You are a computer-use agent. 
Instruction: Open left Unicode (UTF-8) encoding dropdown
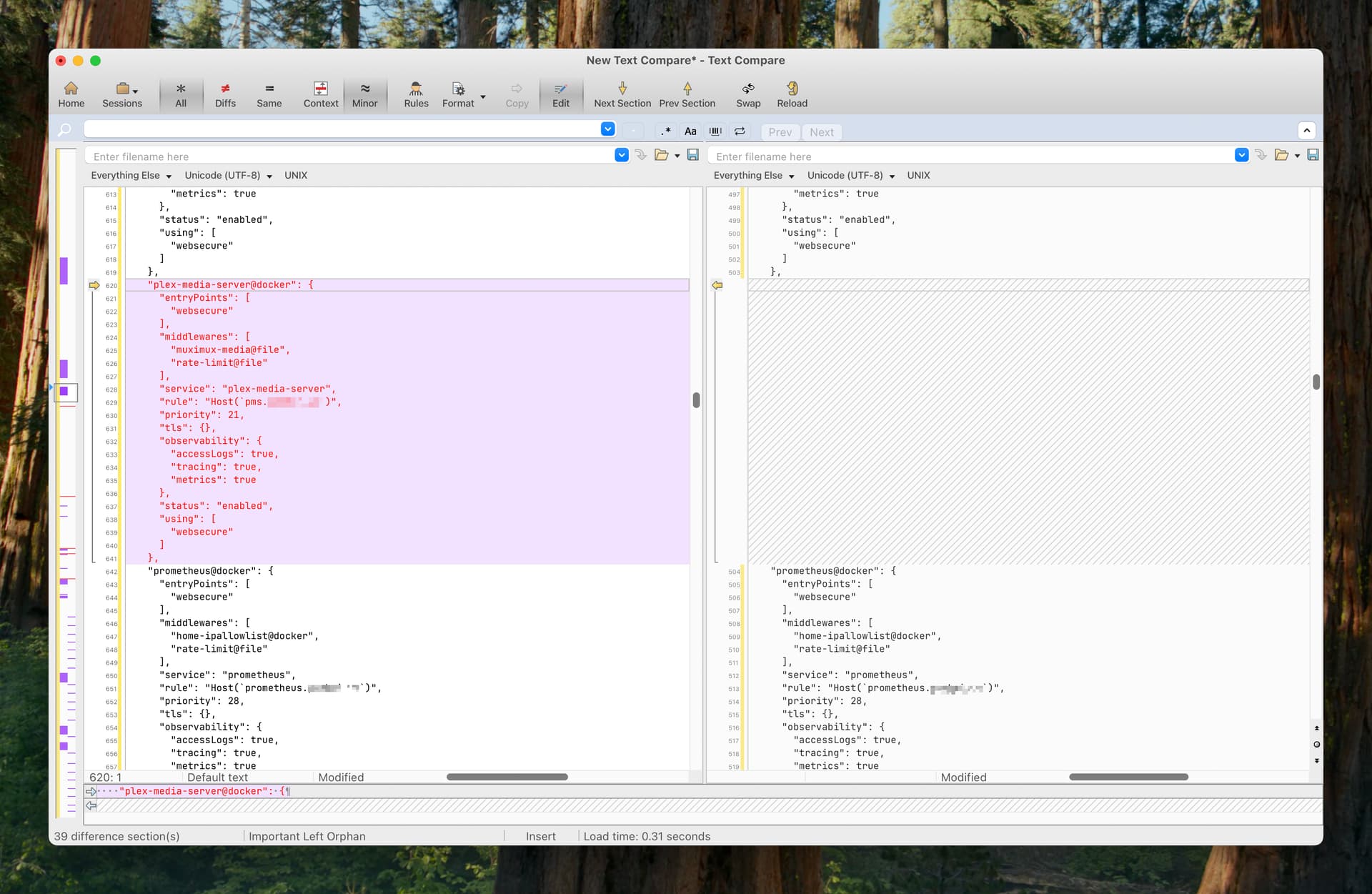tap(228, 175)
